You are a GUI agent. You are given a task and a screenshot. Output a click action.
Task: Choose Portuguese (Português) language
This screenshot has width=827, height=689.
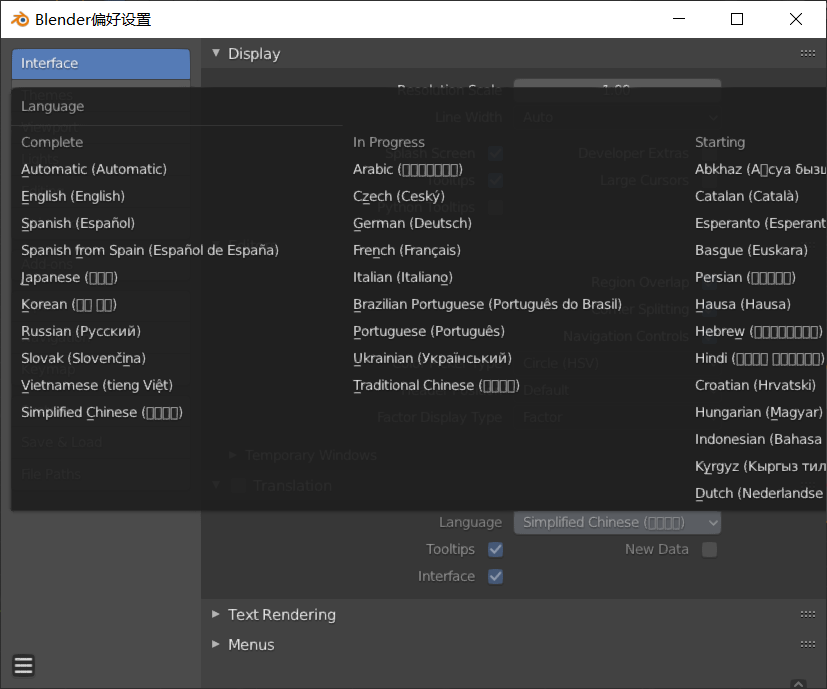(429, 331)
